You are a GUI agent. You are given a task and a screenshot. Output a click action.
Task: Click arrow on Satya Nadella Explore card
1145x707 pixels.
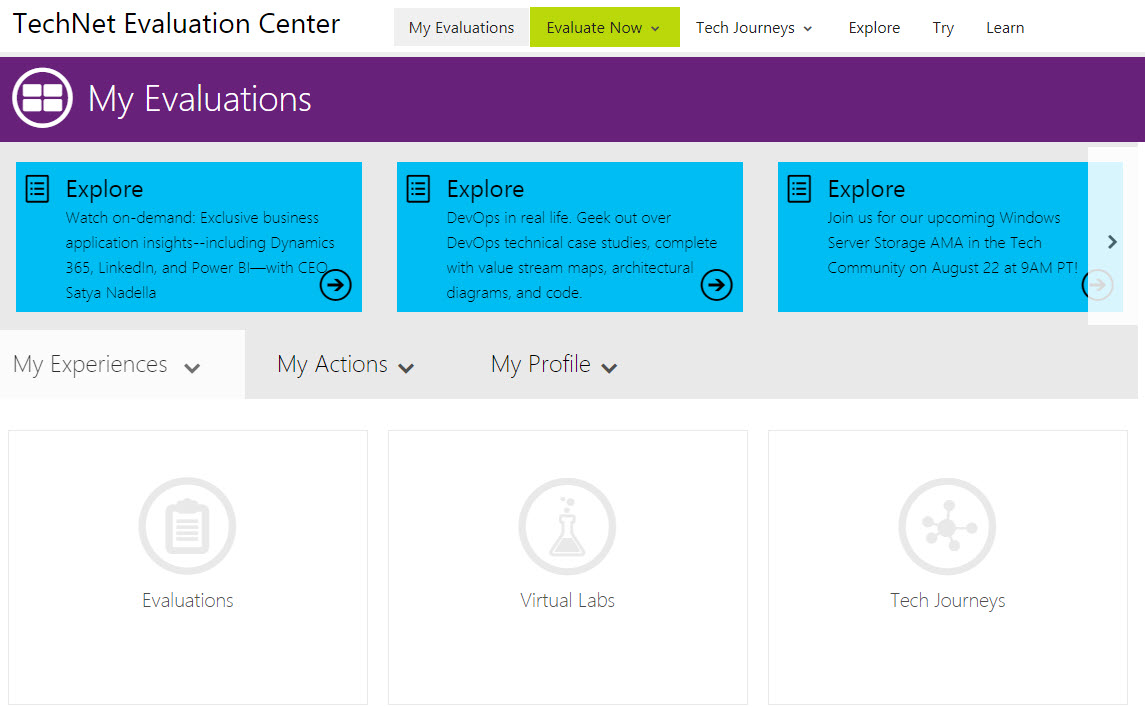[336, 285]
